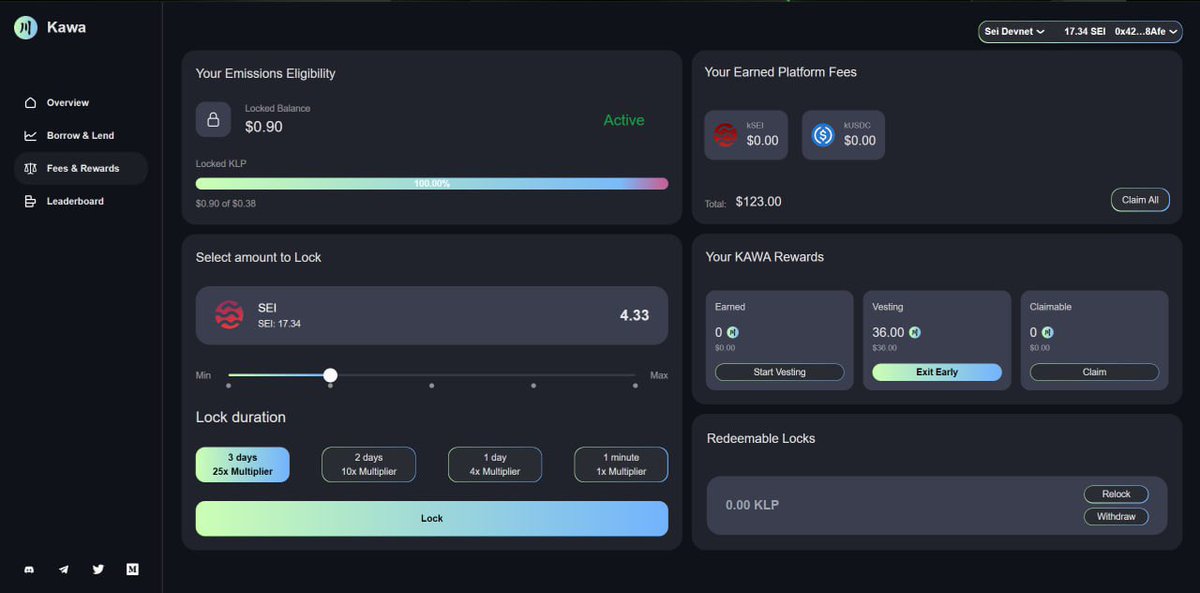Image resolution: width=1200 pixels, height=593 pixels.
Task: Click the Withdraw button
Action: pyautogui.click(x=1116, y=517)
